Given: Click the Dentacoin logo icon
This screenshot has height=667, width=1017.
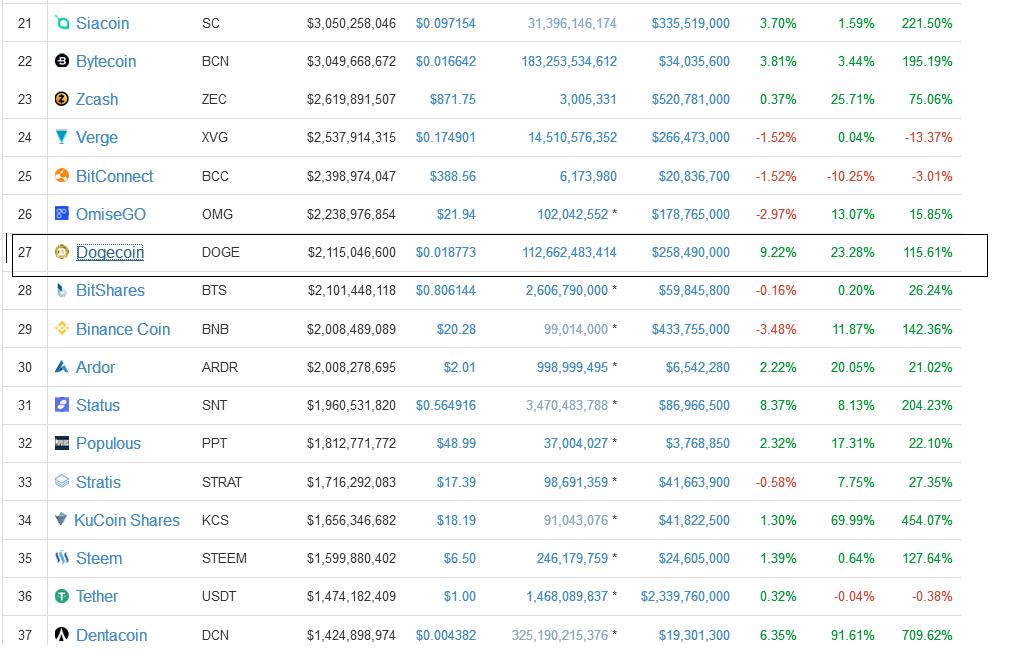Looking at the screenshot, I should 62,634.
